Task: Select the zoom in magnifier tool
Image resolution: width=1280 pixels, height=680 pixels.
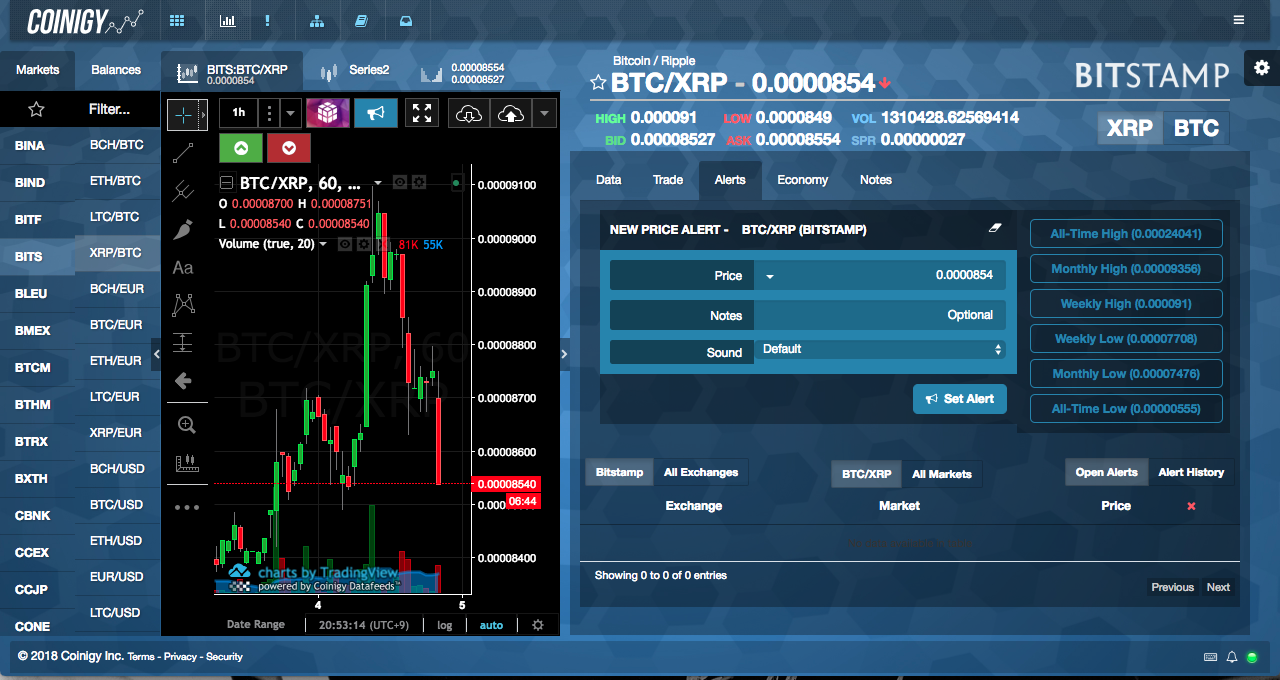Action: tap(186, 425)
